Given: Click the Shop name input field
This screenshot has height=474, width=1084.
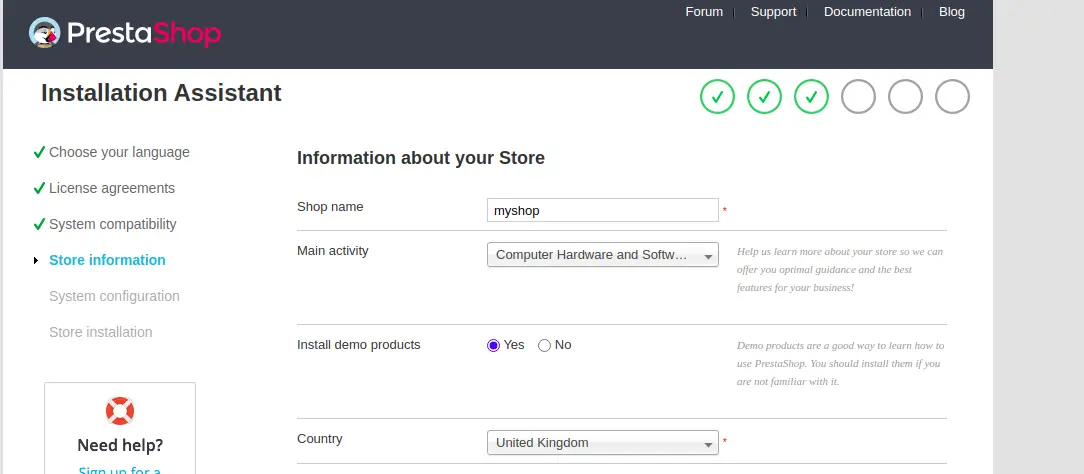Looking at the screenshot, I should (x=603, y=210).
